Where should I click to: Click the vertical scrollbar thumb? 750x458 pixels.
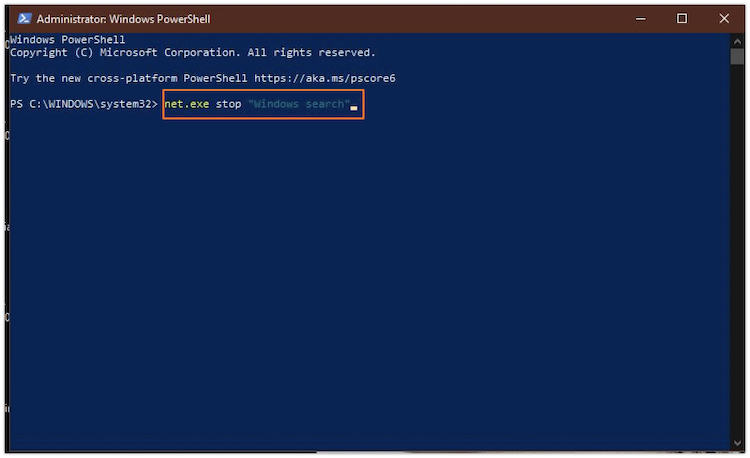738,57
